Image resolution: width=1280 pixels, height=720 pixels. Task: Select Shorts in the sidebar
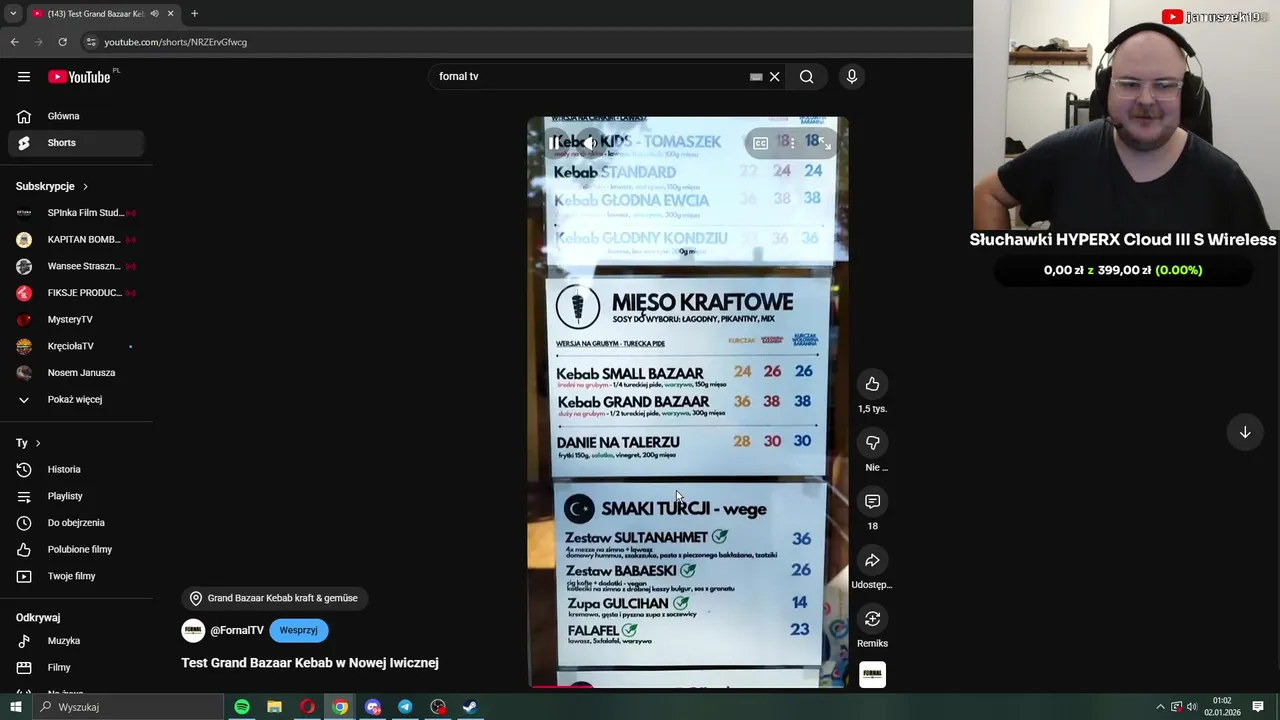coord(76,143)
